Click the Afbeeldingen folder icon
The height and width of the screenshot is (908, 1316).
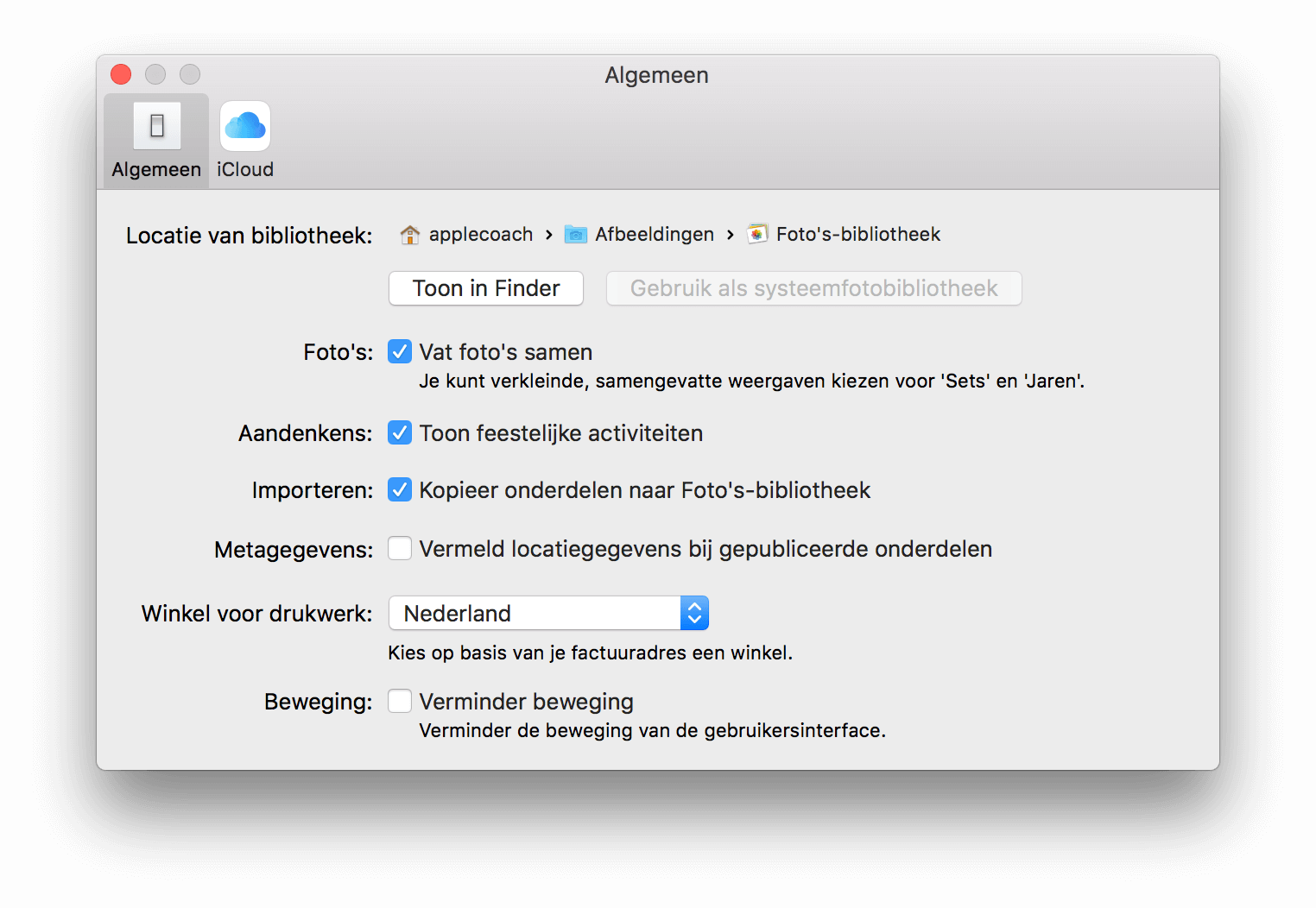[576, 235]
